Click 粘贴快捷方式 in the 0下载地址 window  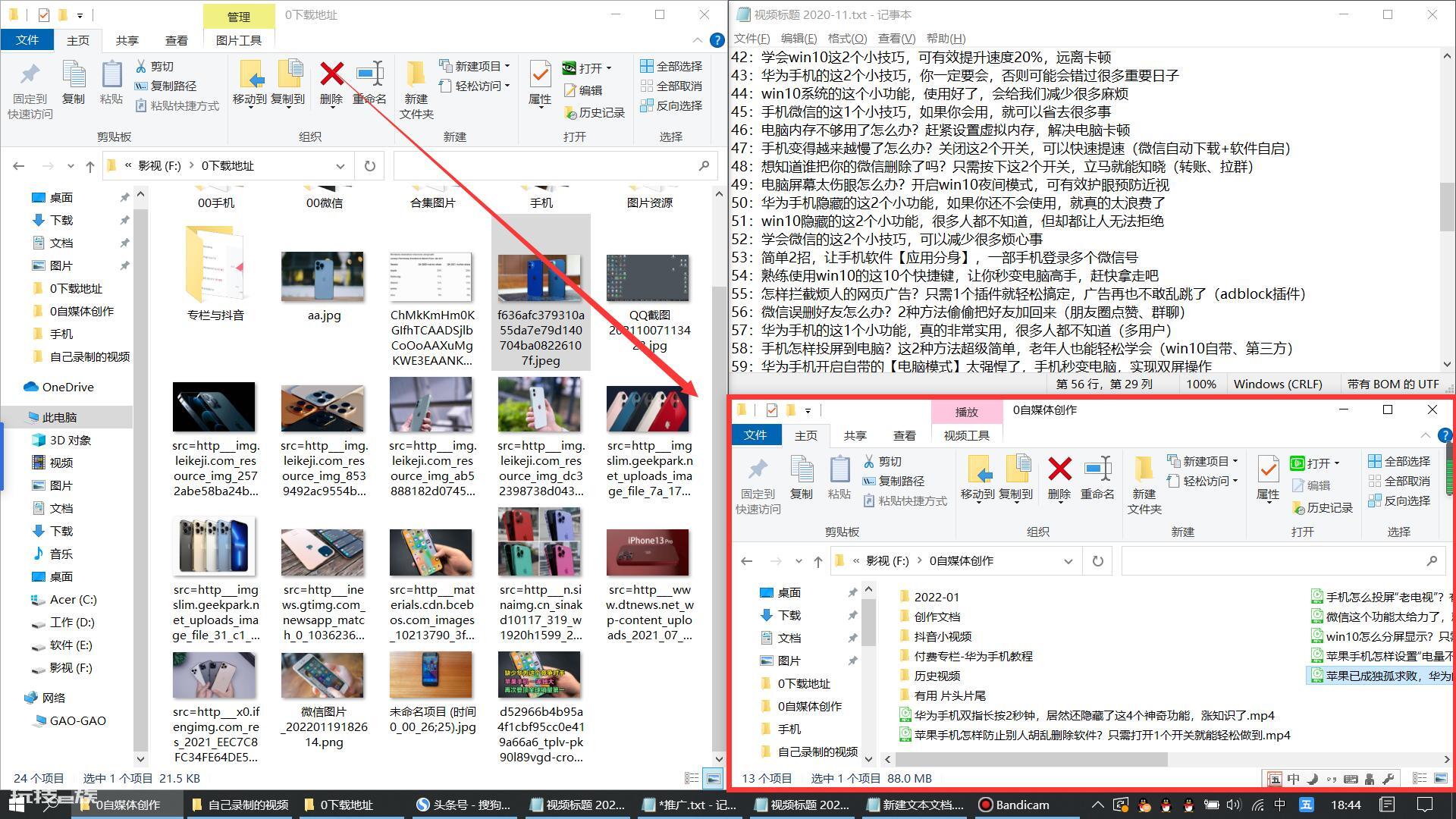tap(177, 105)
